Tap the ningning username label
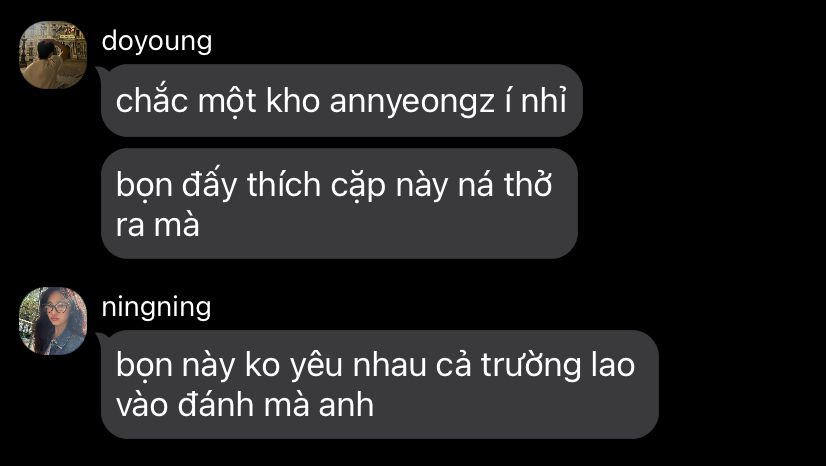 (x=156, y=308)
